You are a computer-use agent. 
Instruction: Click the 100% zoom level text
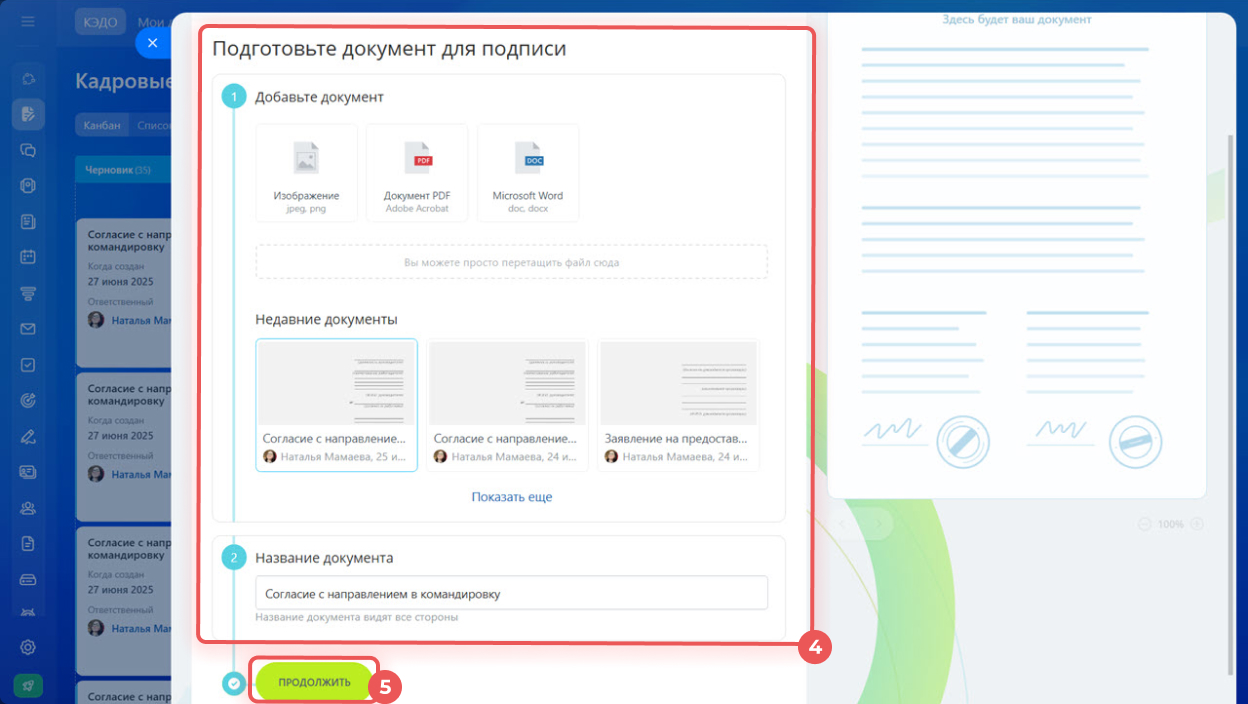1170,524
